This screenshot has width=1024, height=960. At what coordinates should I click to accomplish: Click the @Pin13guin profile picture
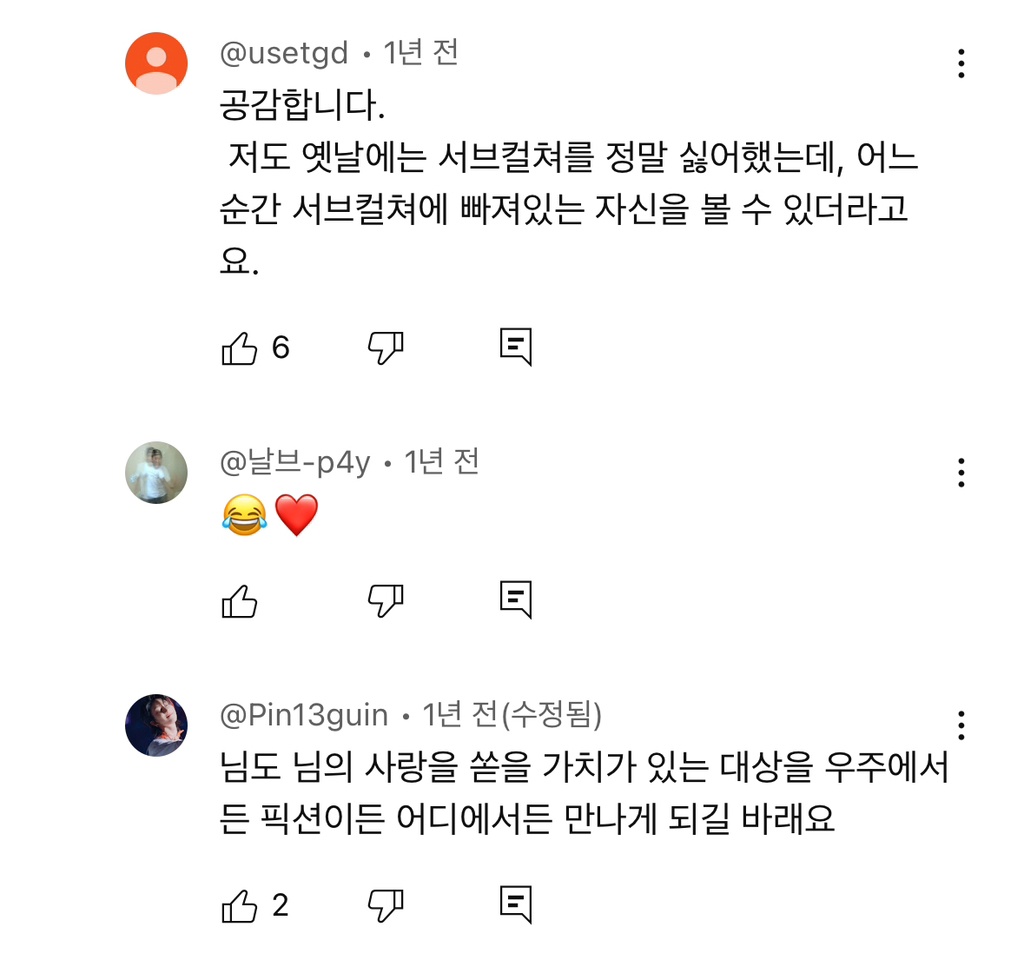pos(156,725)
